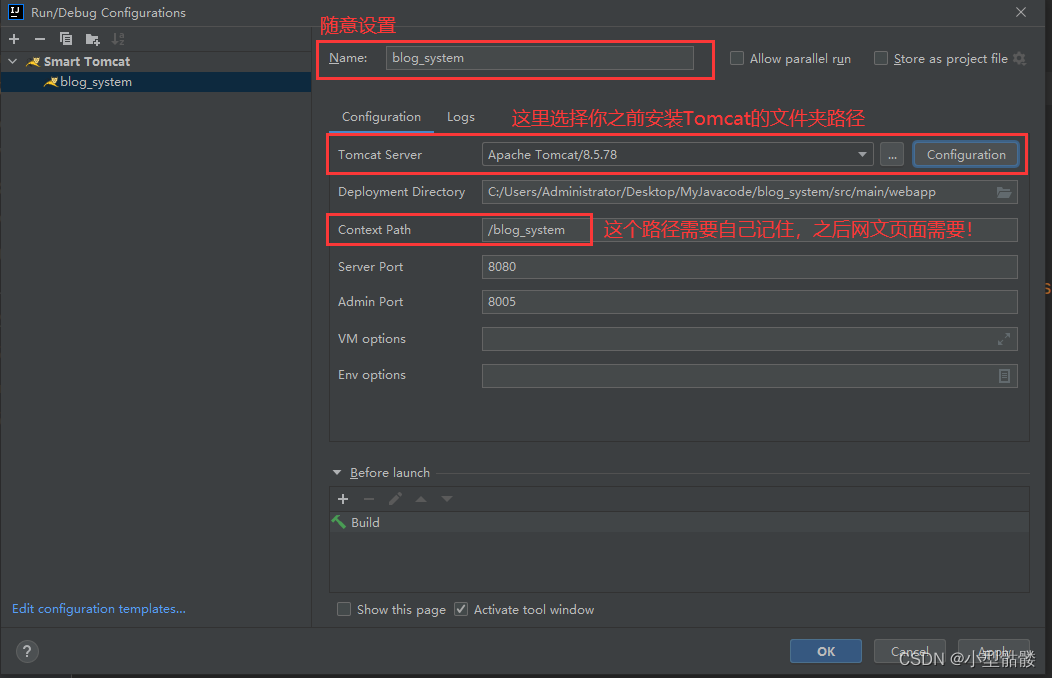
Task: Browse for the Deployment Directory folder
Action: coord(1004,192)
